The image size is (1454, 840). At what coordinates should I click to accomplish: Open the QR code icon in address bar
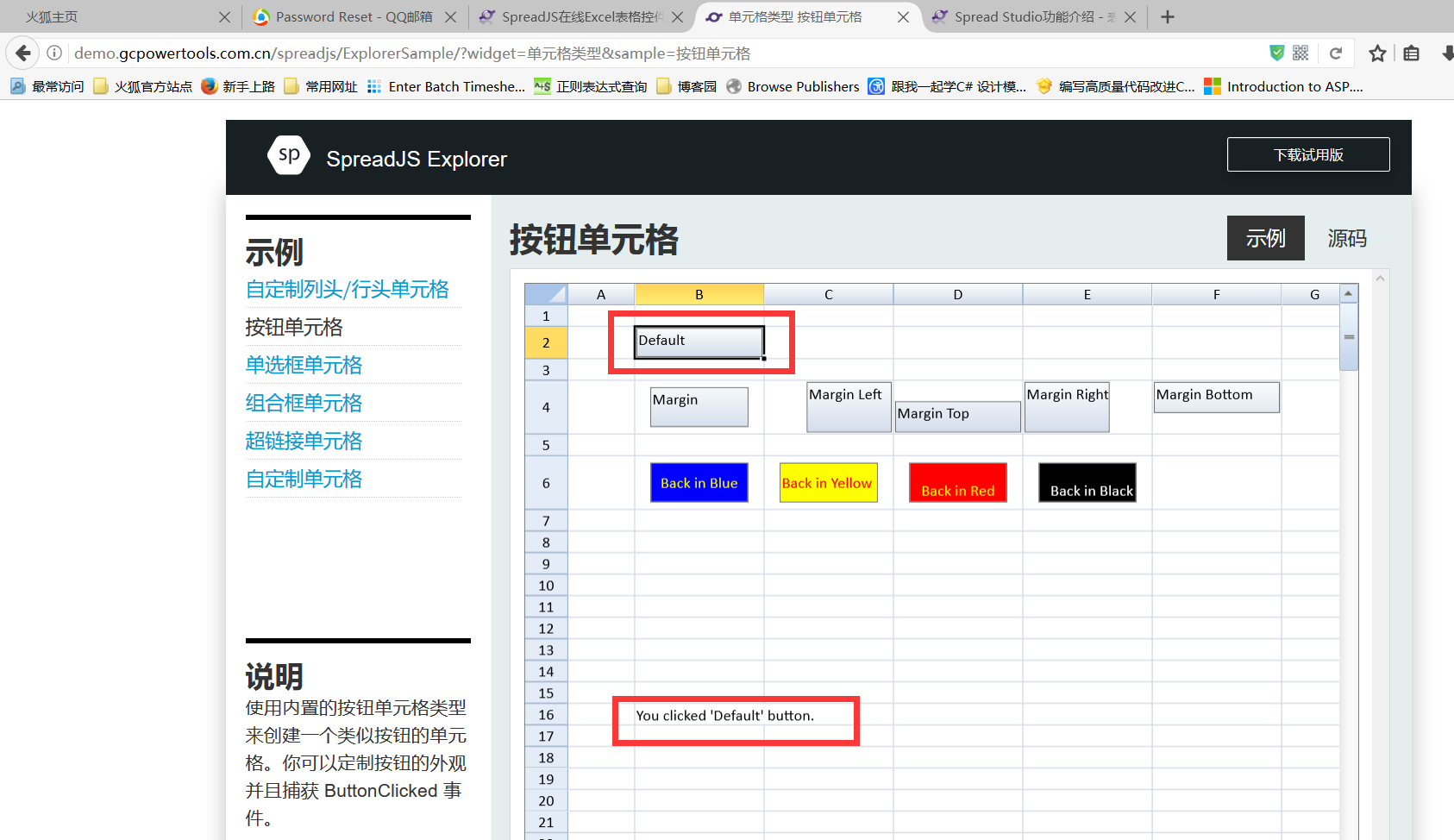point(1300,53)
